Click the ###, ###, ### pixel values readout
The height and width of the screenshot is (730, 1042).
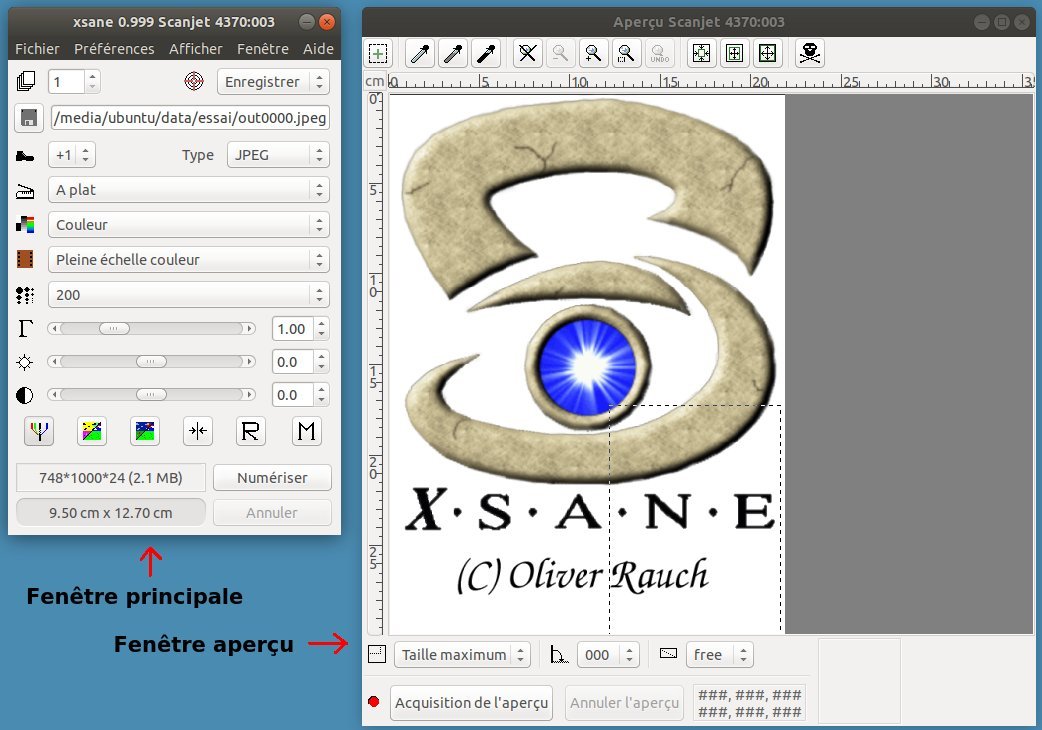pyautogui.click(x=750, y=703)
